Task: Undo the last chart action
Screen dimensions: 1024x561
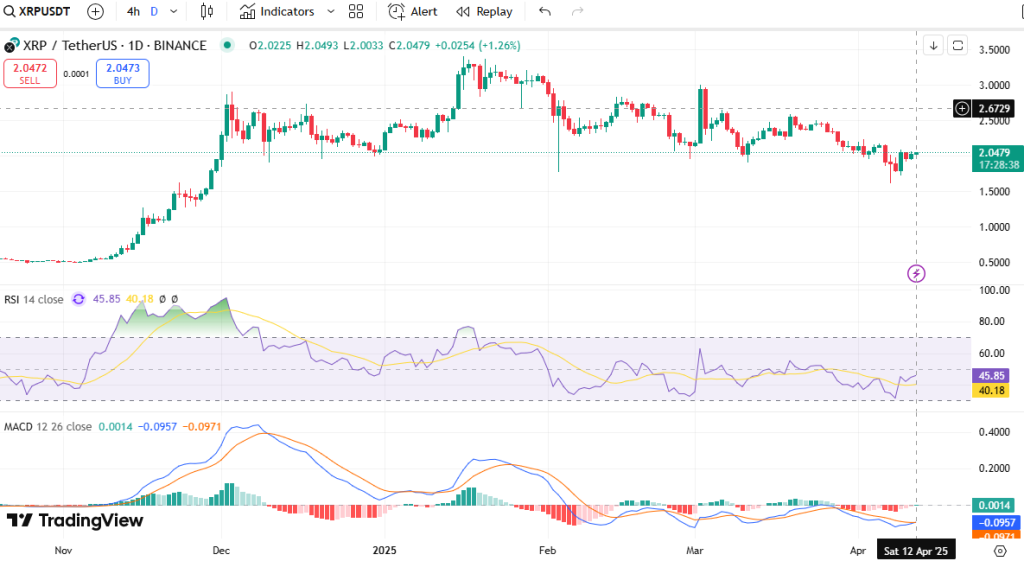Action: pyautogui.click(x=545, y=11)
